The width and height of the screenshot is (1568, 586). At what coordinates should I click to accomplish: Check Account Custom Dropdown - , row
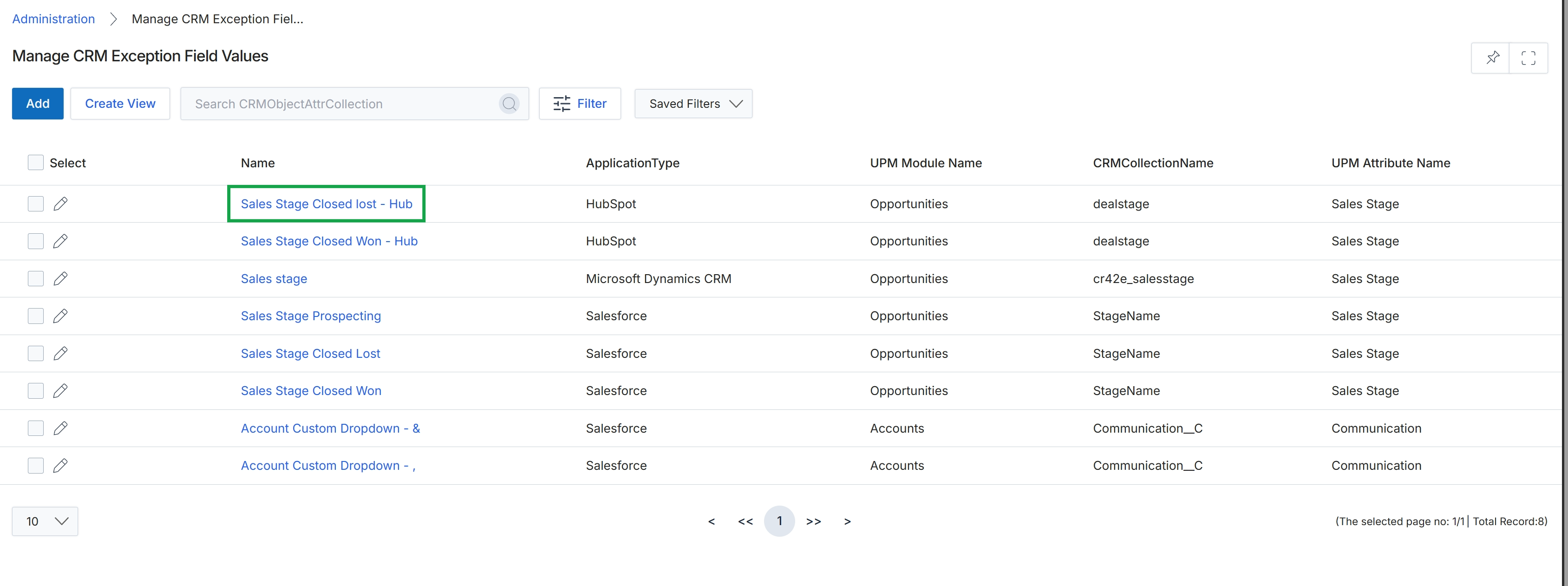coord(36,465)
